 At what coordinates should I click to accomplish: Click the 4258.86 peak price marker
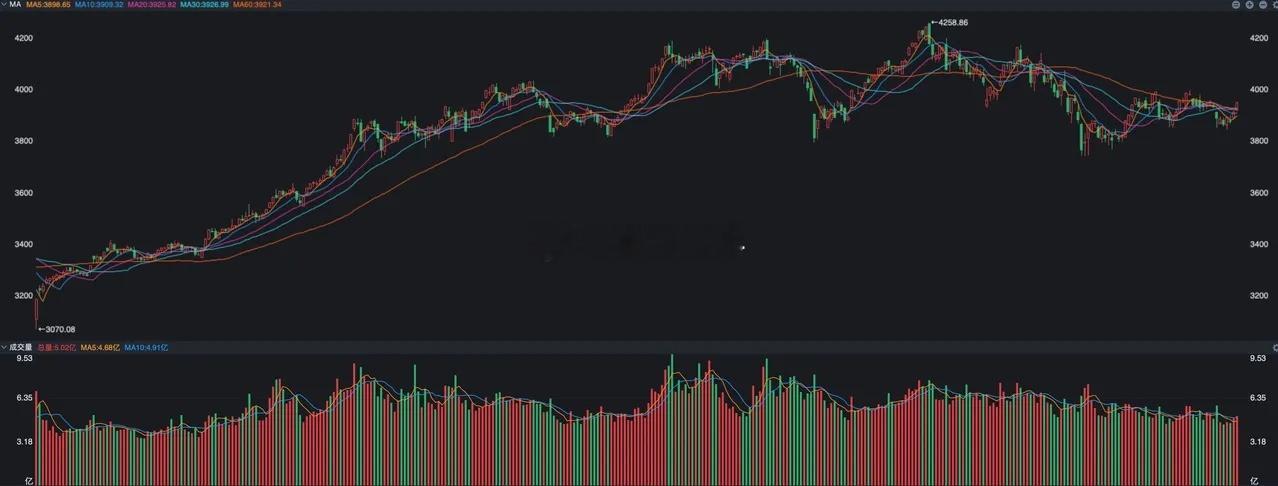pos(949,21)
